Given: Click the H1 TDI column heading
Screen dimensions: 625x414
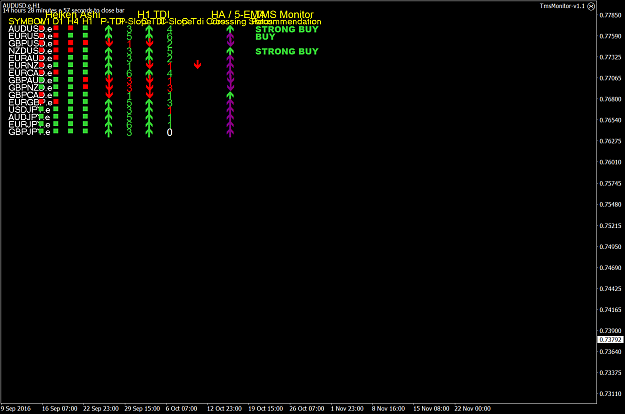Looking at the screenshot, I should pyautogui.click(x=153, y=15).
